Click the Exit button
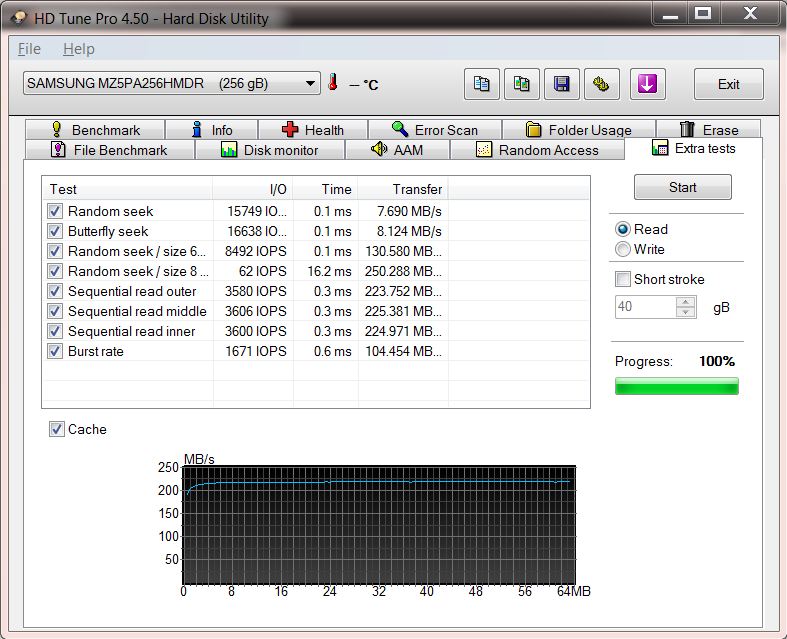Screen dimensions: 787x639 (x=728, y=84)
